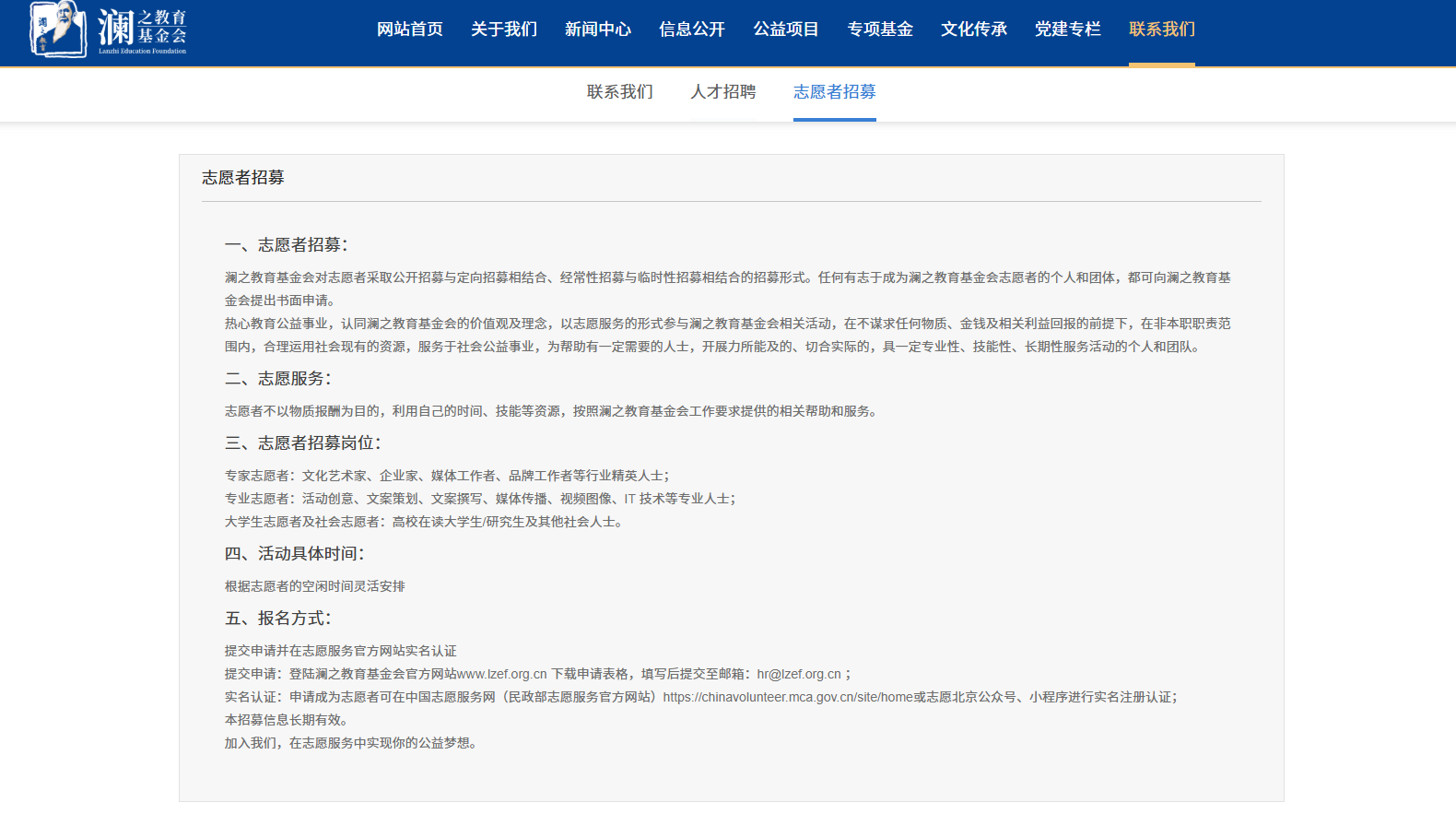Open the 党建专栏 page
This screenshot has width=1456, height=814.
tap(1067, 29)
